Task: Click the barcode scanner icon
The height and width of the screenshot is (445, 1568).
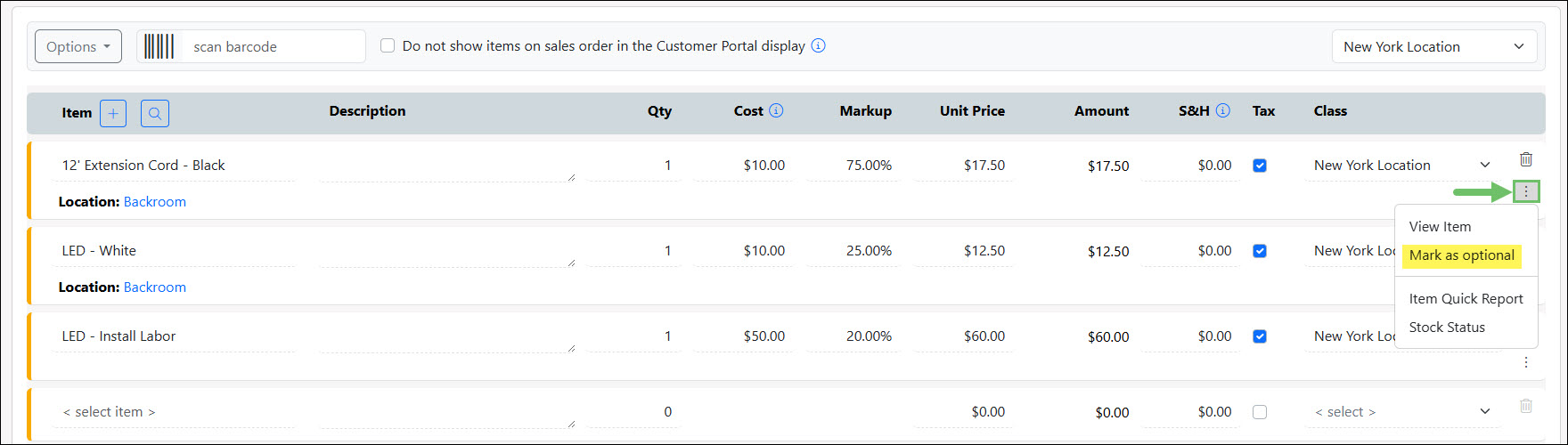Action: click(x=159, y=46)
